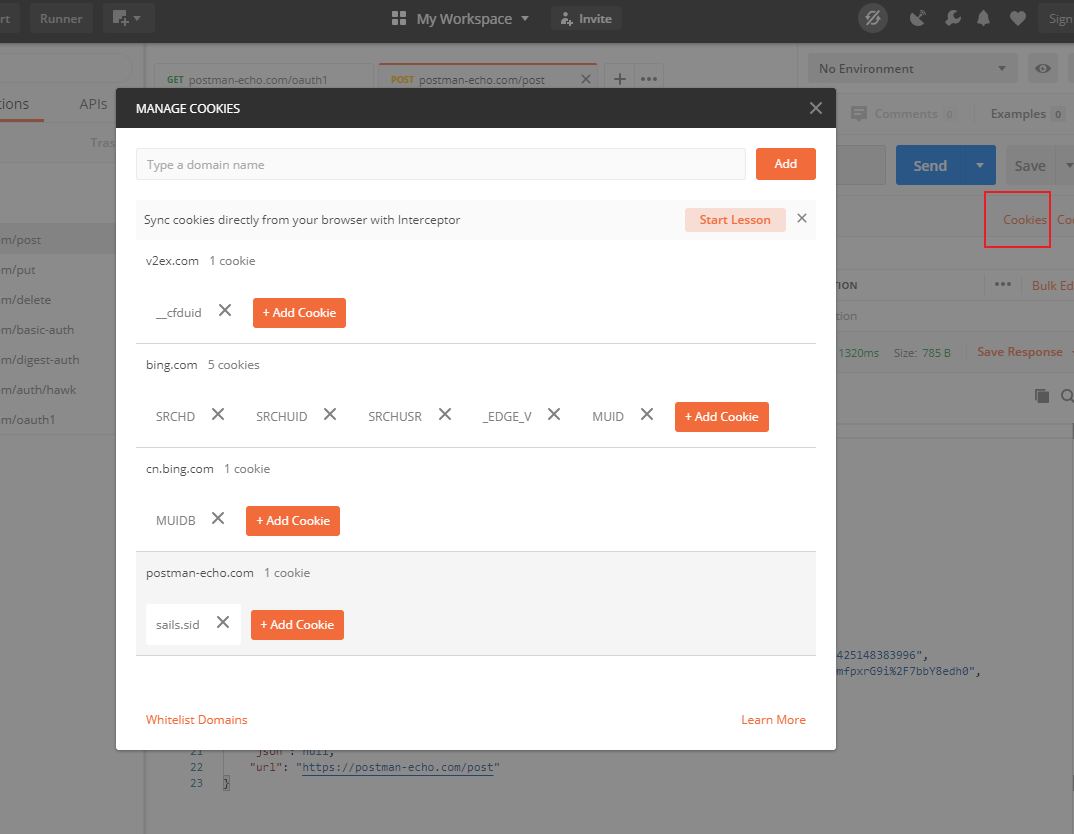Screen dimensions: 1074x834
Task: Delete the MUID cookie
Action: tap(647, 415)
